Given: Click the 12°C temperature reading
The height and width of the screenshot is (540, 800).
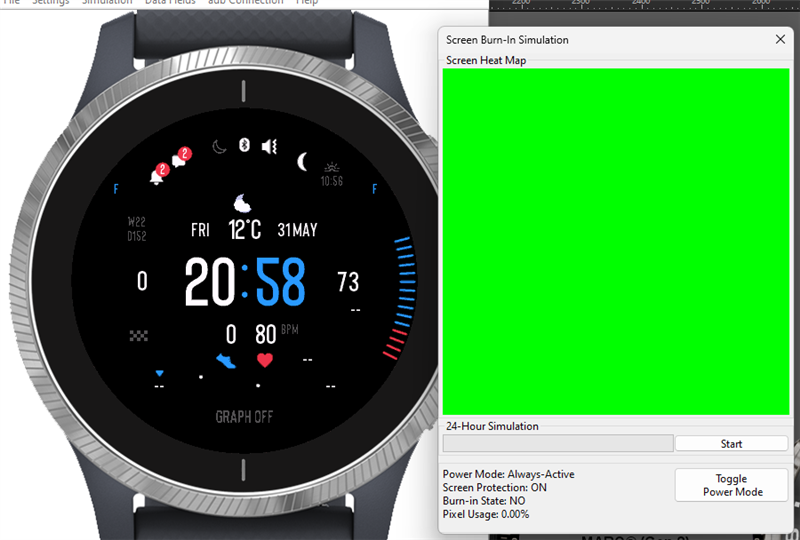Looking at the screenshot, I should [245, 230].
